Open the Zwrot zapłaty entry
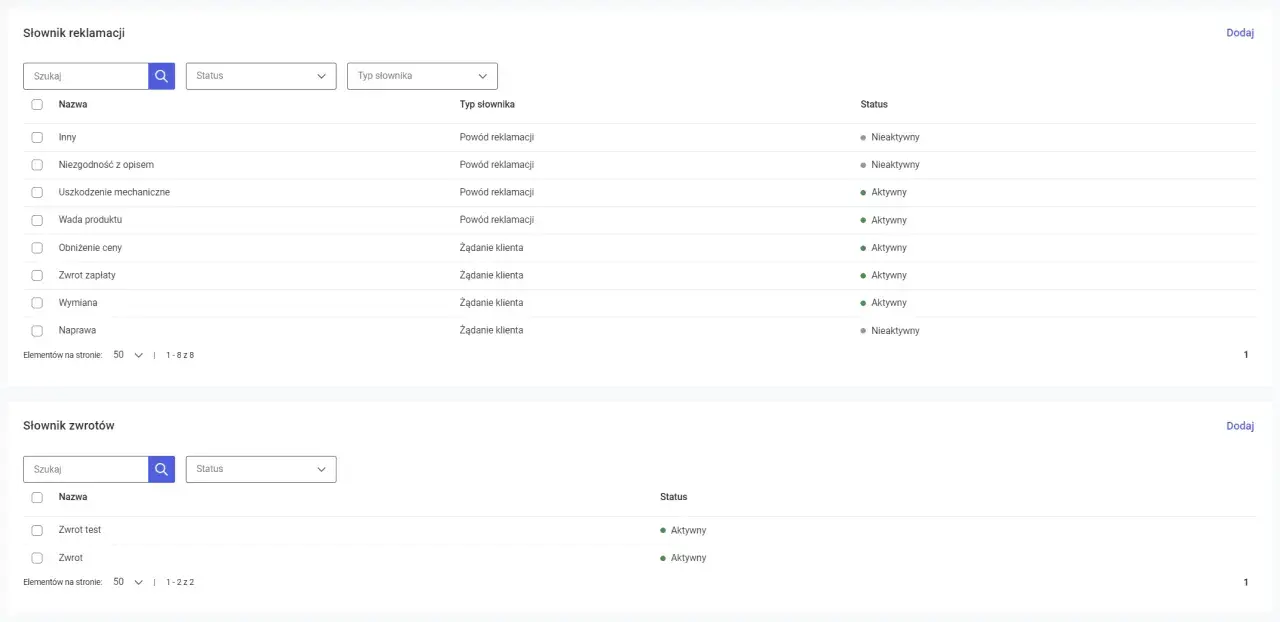 [87, 275]
